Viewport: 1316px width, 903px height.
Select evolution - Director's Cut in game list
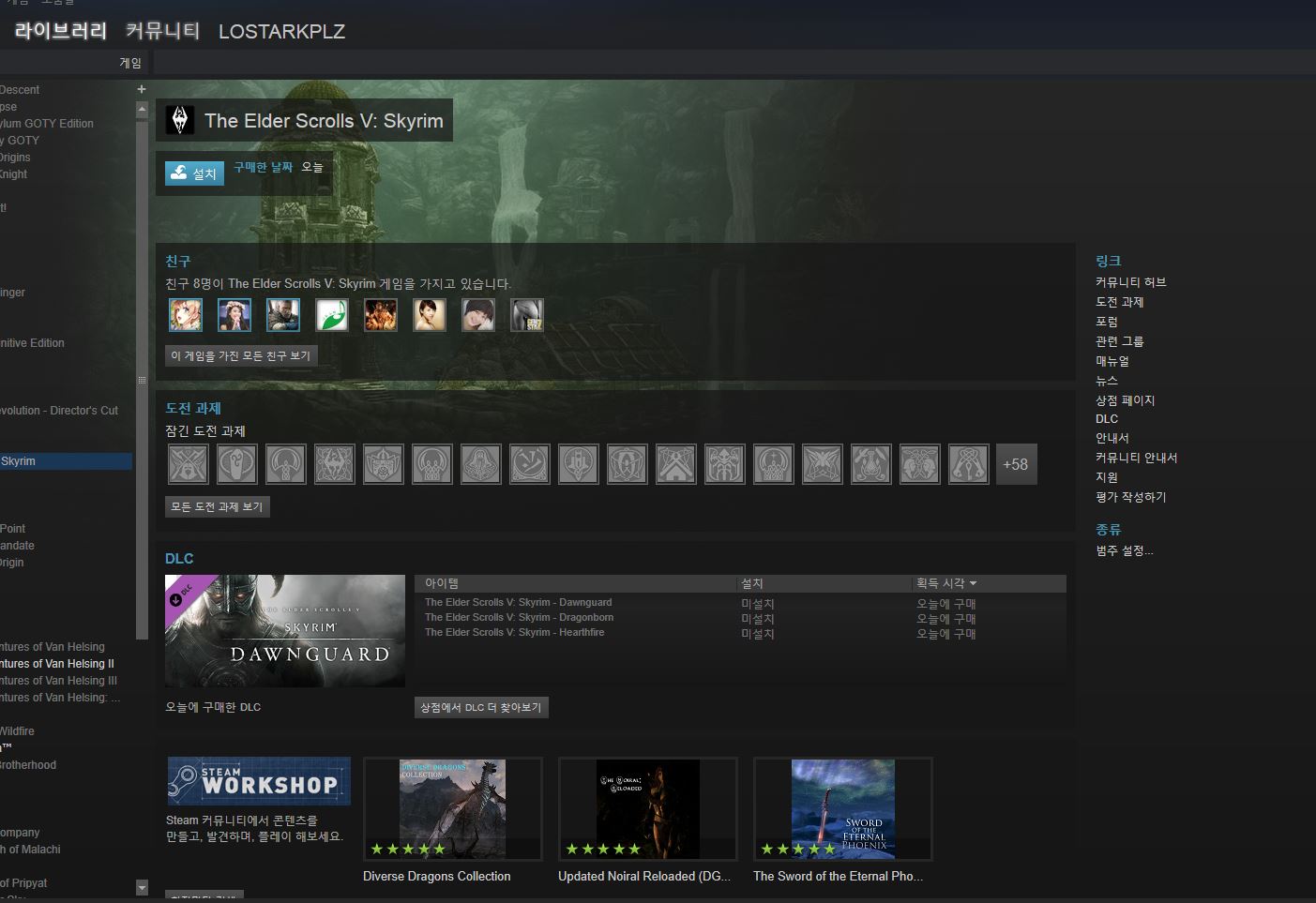pyautogui.click(x=59, y=411)
